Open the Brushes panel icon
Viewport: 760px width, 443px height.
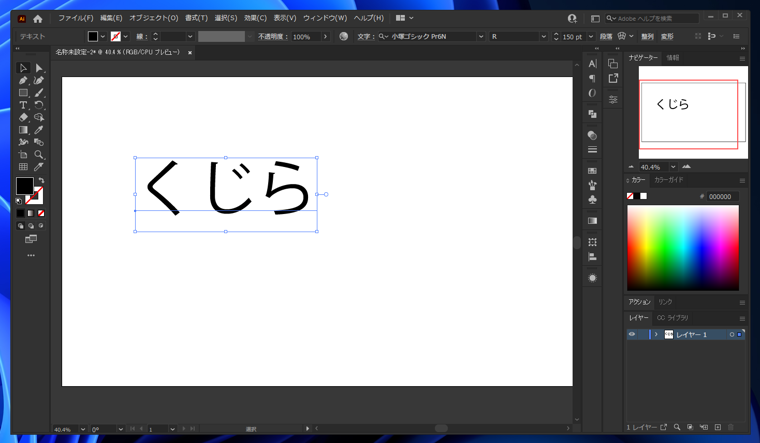pos(592,185)
